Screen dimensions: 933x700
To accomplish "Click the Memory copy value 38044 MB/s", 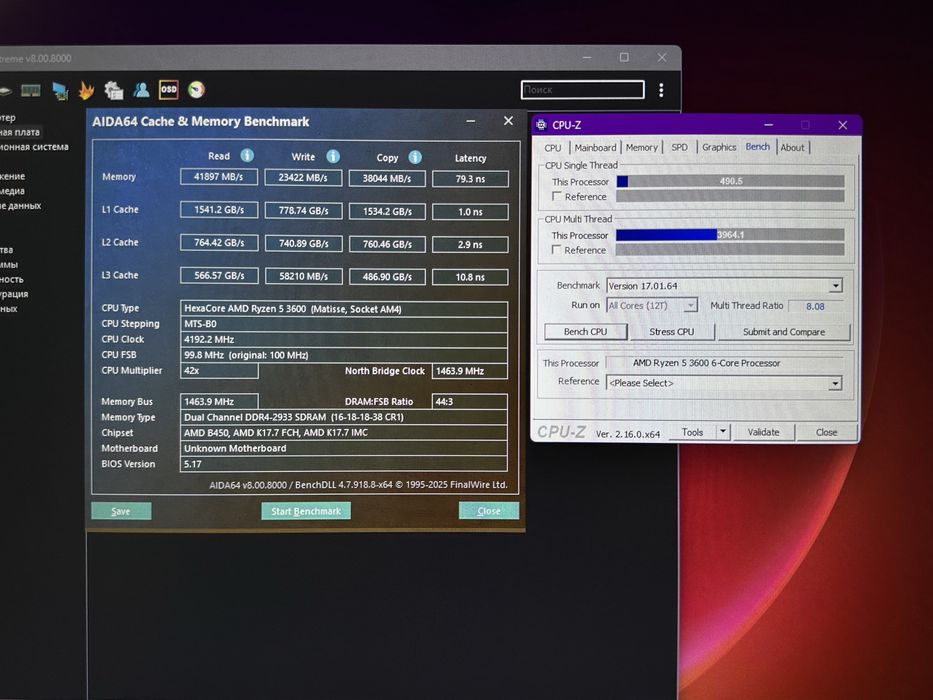I will (387, 178).
